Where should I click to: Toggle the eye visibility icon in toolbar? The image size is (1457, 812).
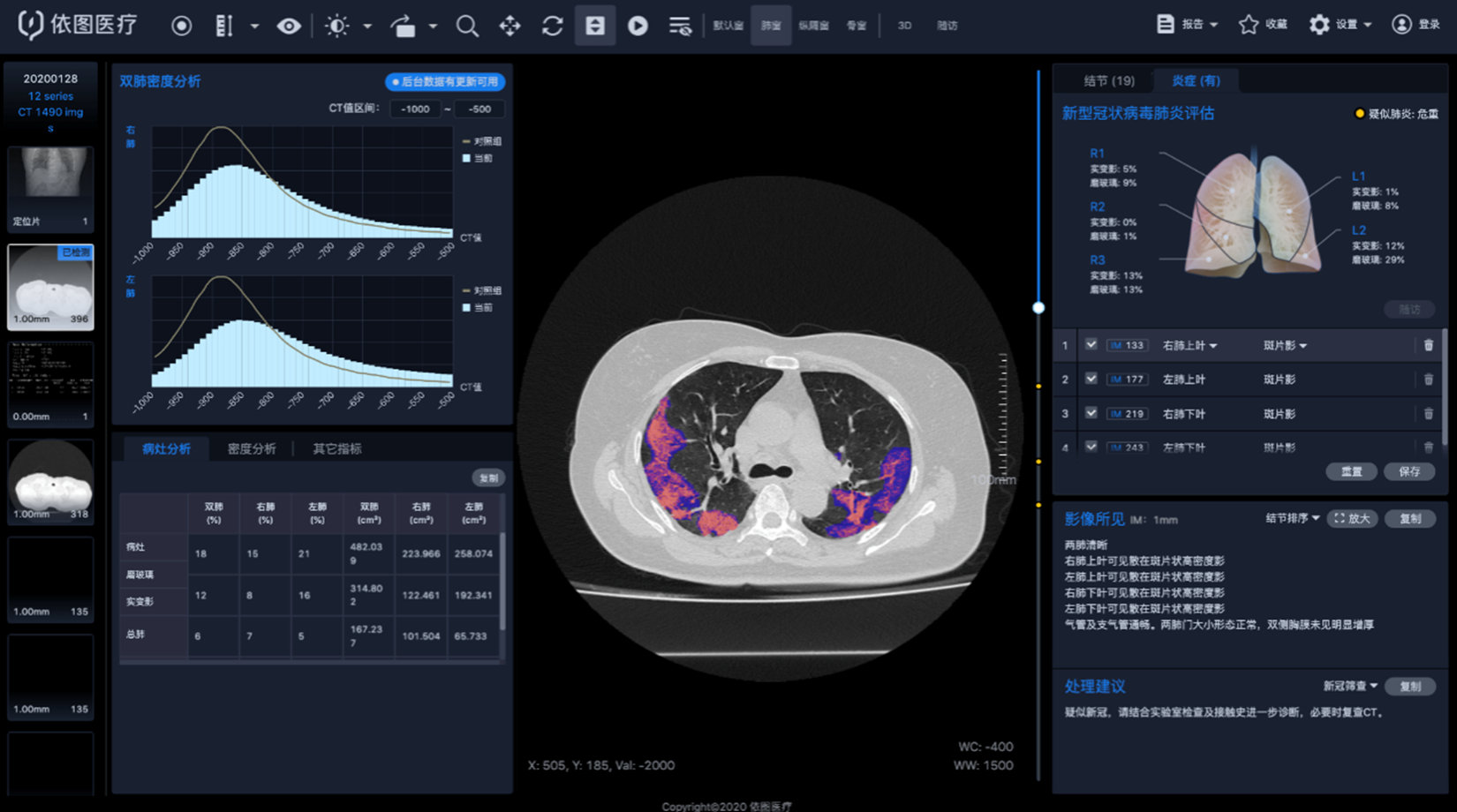click(289, 26)
